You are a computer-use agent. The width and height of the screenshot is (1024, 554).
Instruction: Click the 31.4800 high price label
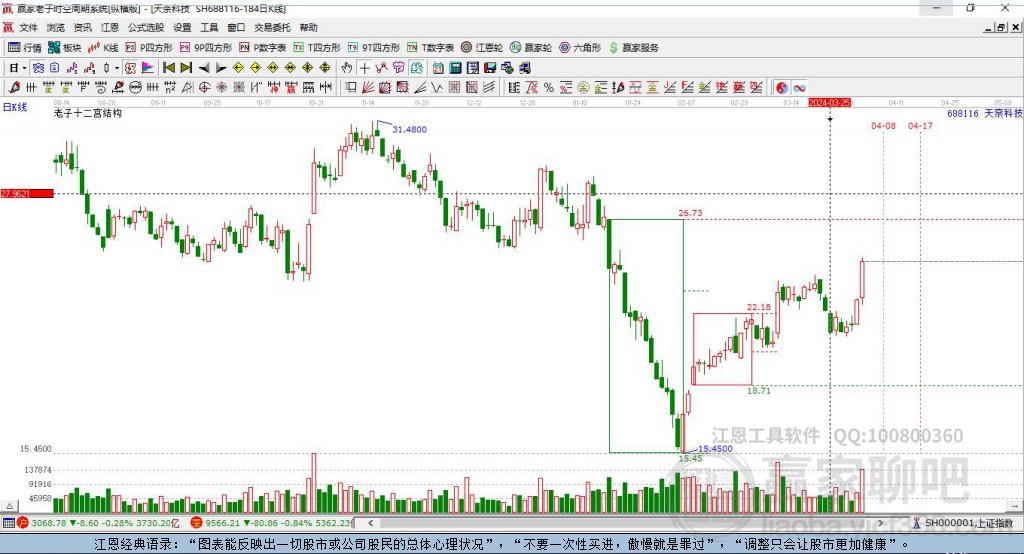pos(409,129)
